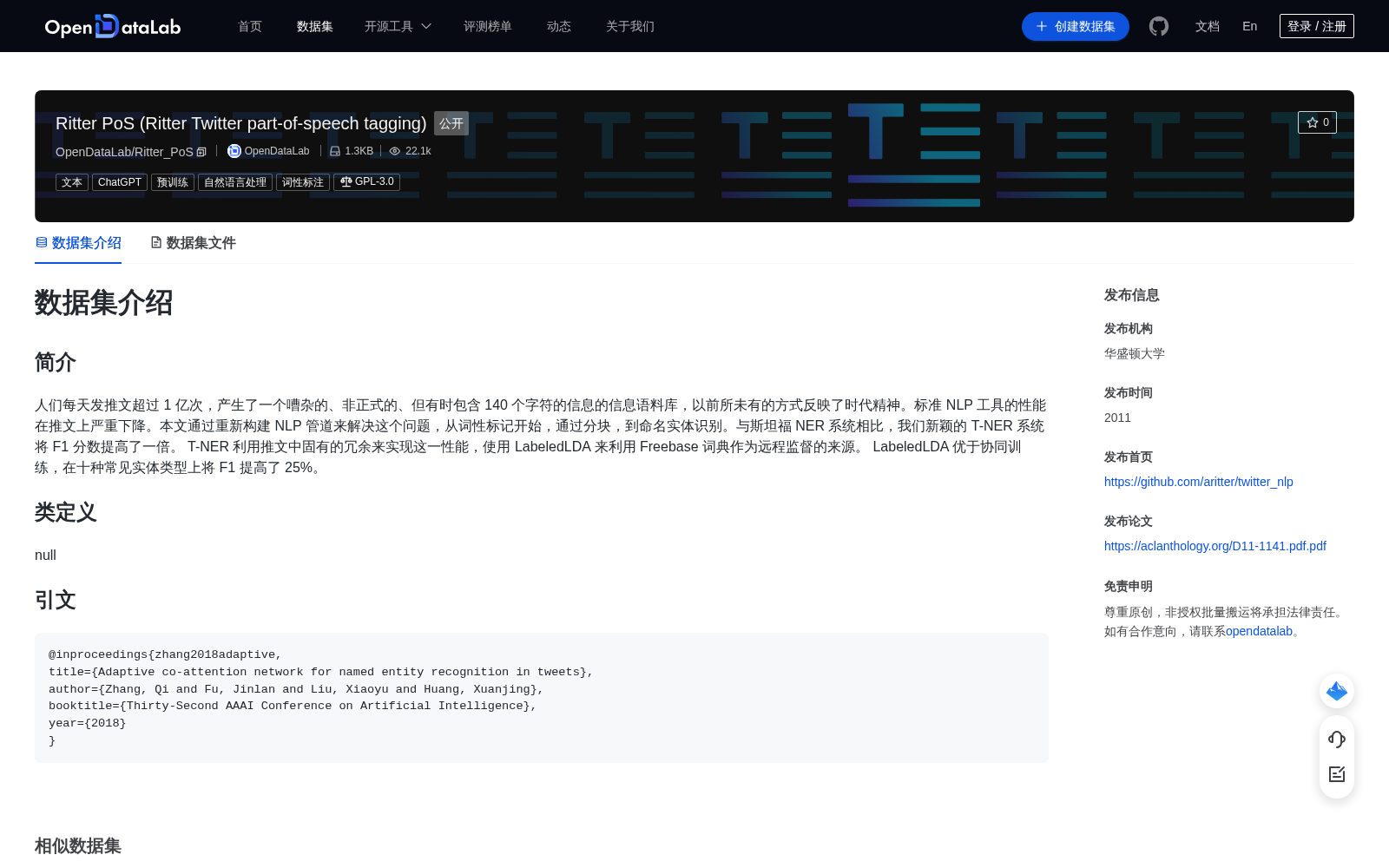1389x868 pixels.
Task: Switch language to En
Action: click(1250, 26)
